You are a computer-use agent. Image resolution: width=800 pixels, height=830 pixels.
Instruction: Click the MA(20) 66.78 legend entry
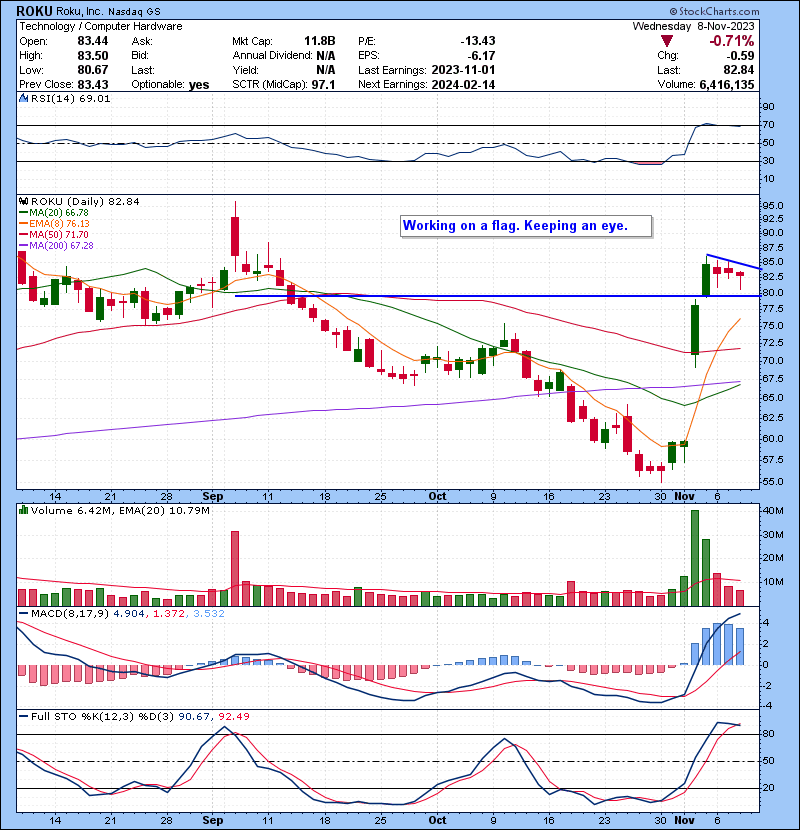[55, 212]
